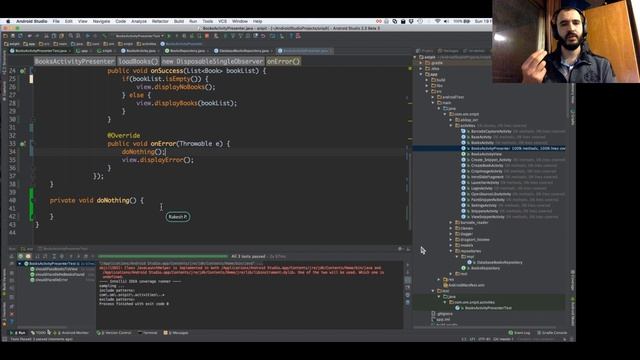
Task: Open help from the Run panel sidebar
Action: coord(11,322)
